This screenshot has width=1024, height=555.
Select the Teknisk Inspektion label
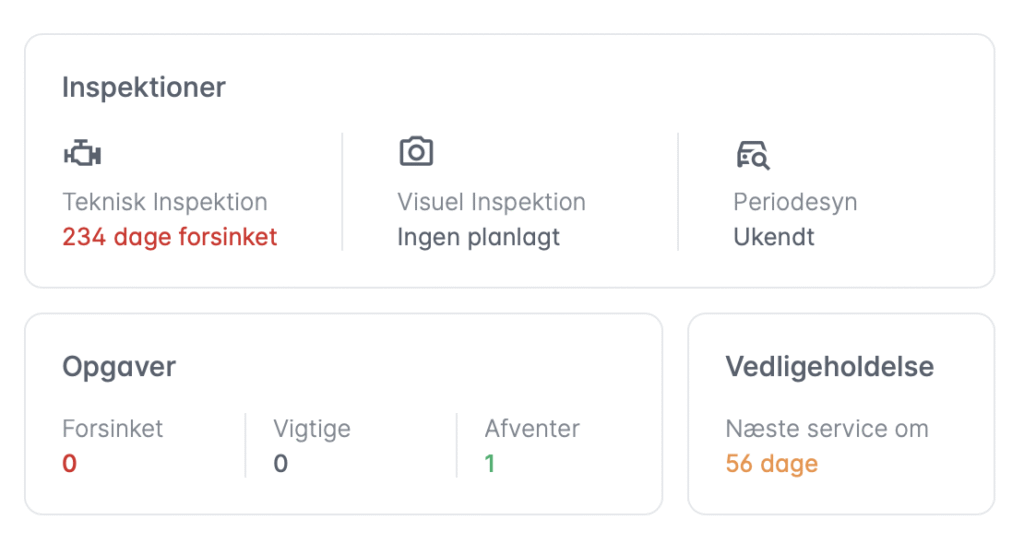(165, 202)
